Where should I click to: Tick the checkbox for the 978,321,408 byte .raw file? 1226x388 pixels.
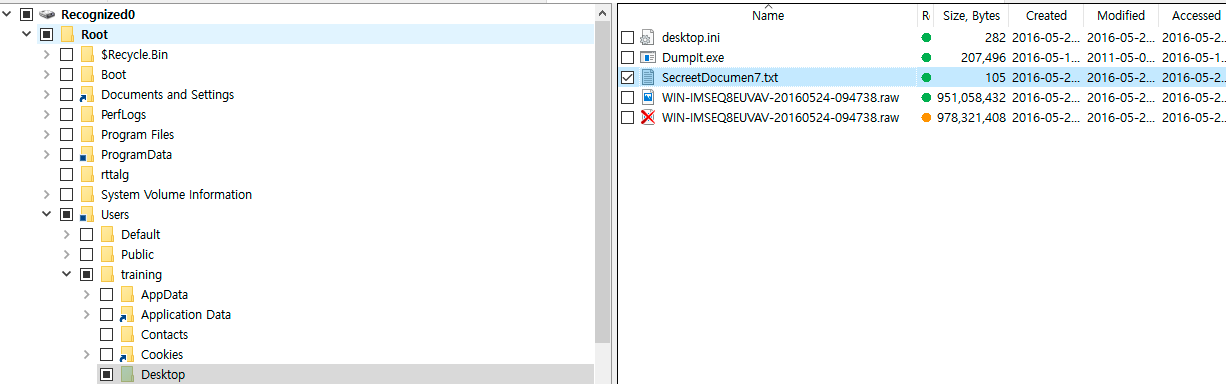[x=627, y=118]
